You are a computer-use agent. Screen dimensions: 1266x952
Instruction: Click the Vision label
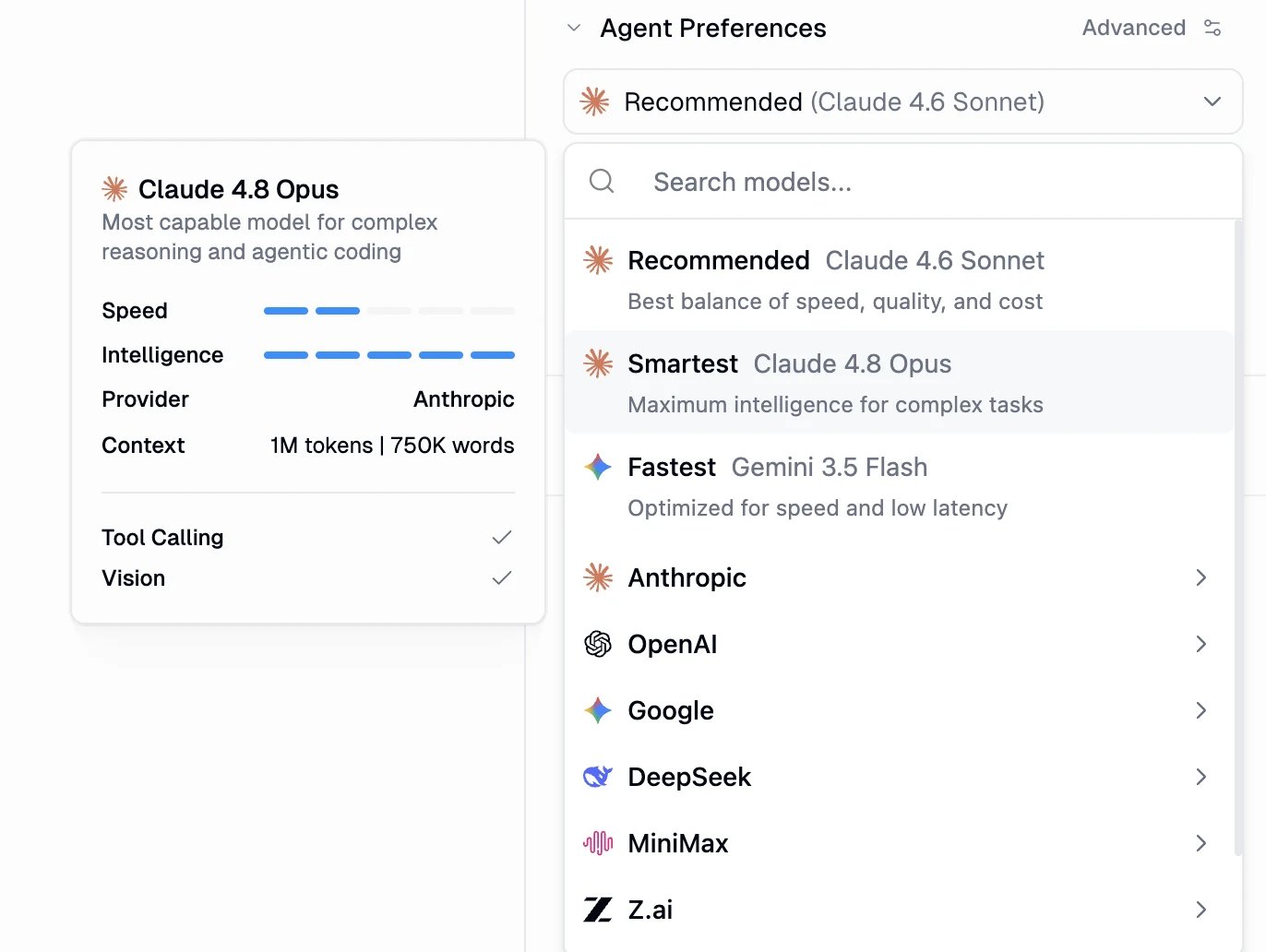[x=134, y=577]
